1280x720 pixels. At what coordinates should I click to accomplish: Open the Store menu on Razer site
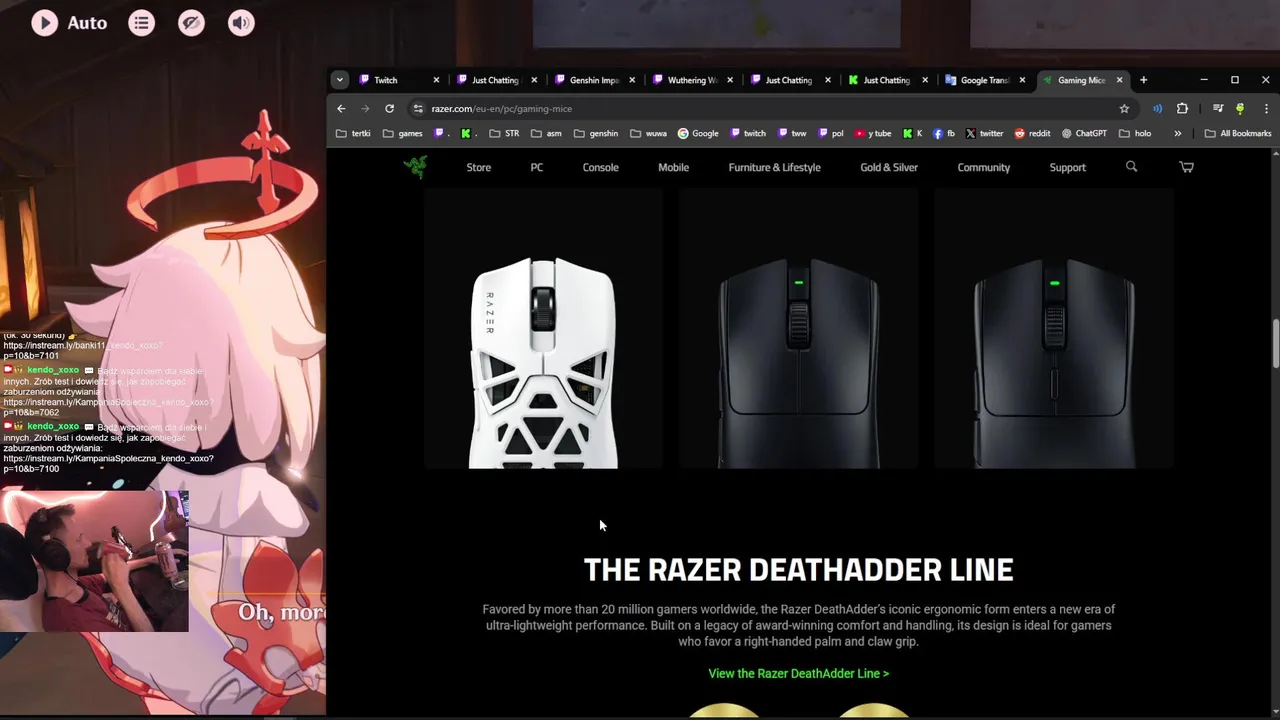tap(479, 167)
